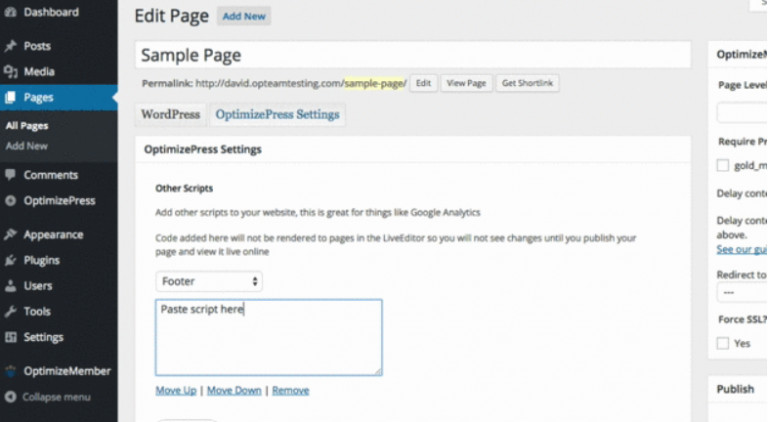Click the Posts pushpin icon
The width and height of the screenshot is (768, 422).
10,46
